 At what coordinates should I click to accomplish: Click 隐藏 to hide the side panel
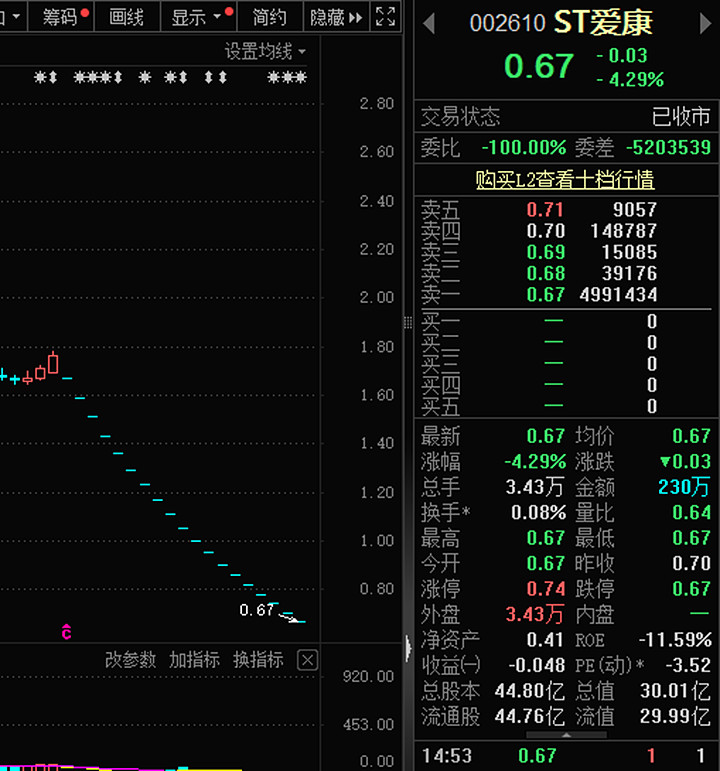336,17
